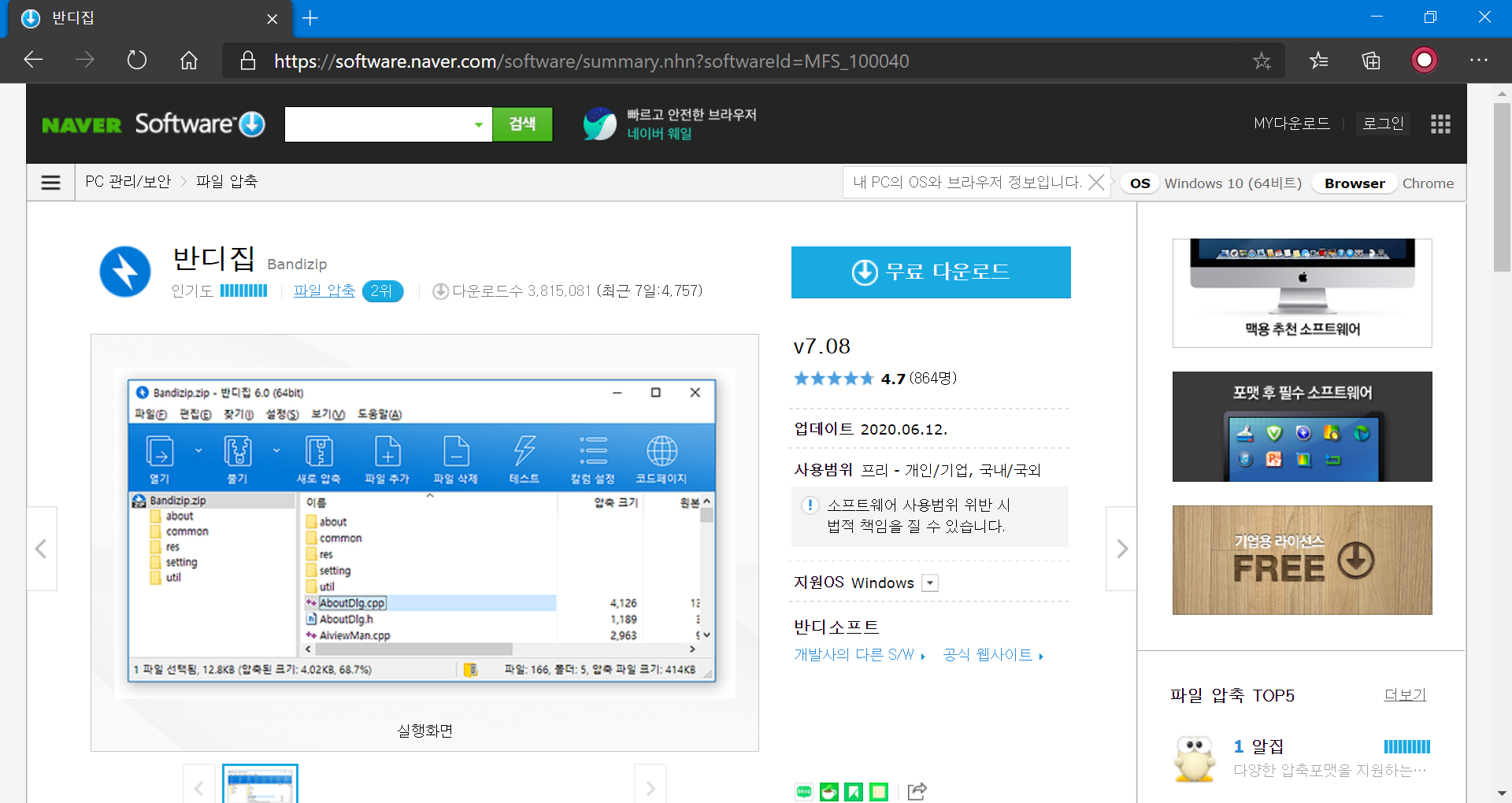Image resolution: width=1512 pixels, height=803 pixels.
Task: Open MY다운로드 page
Action: click(x=1291, y=124)
